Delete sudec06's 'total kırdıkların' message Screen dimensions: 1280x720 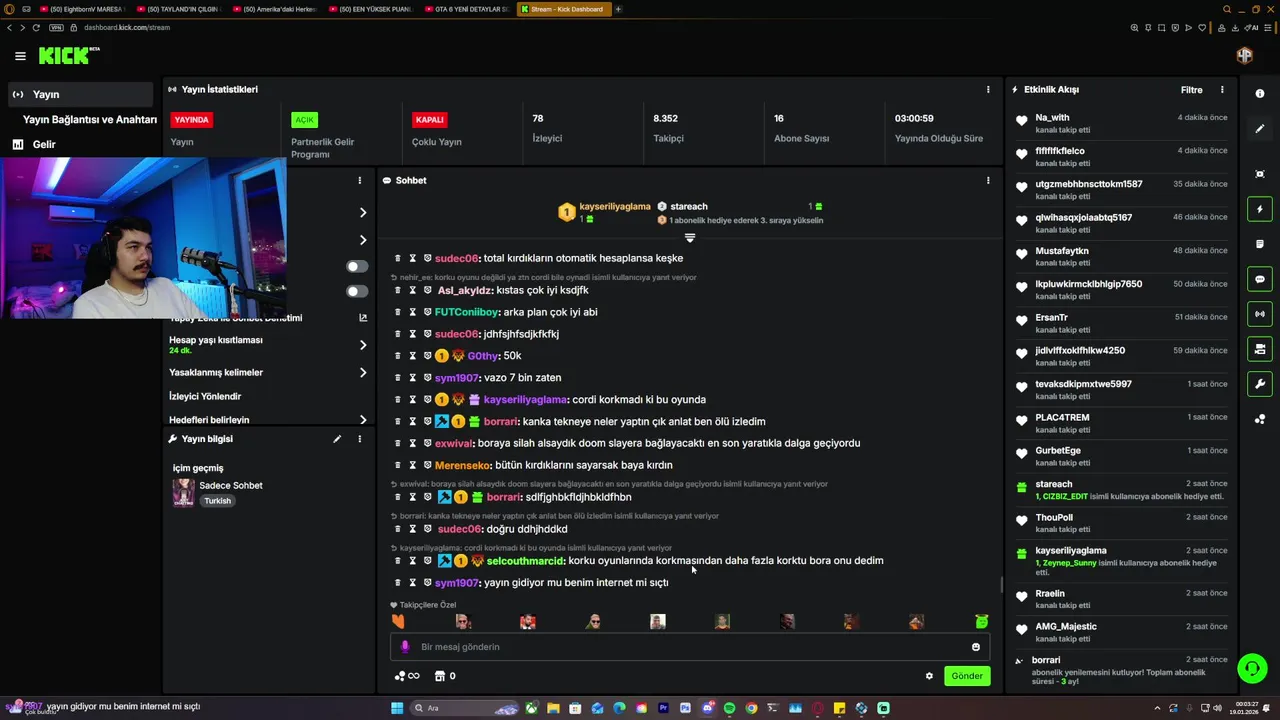pos(397,258)
